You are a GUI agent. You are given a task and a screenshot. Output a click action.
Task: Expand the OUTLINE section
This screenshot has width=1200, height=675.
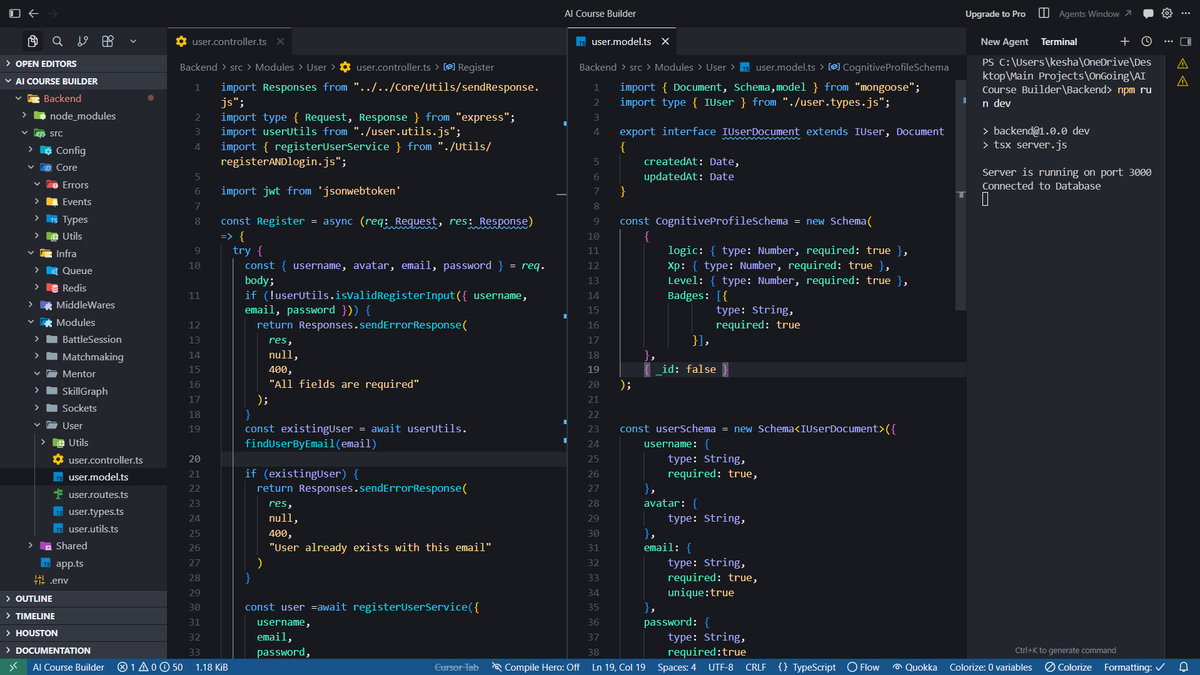83,599
